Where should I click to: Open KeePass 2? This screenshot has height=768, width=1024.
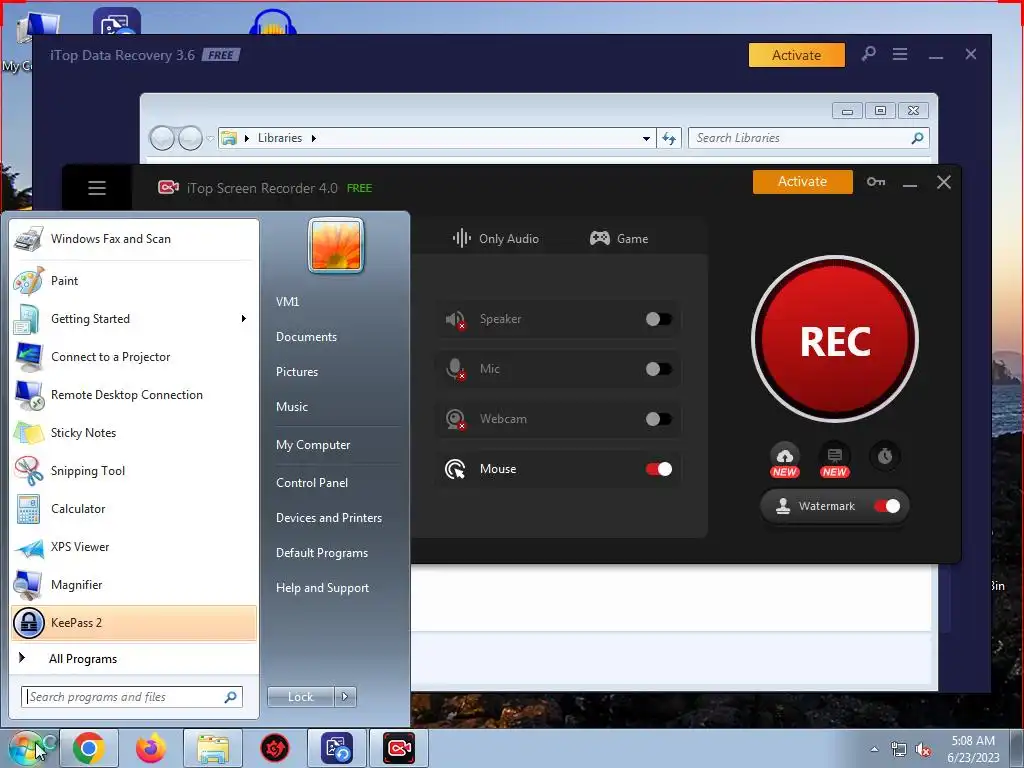coord(134,623)
